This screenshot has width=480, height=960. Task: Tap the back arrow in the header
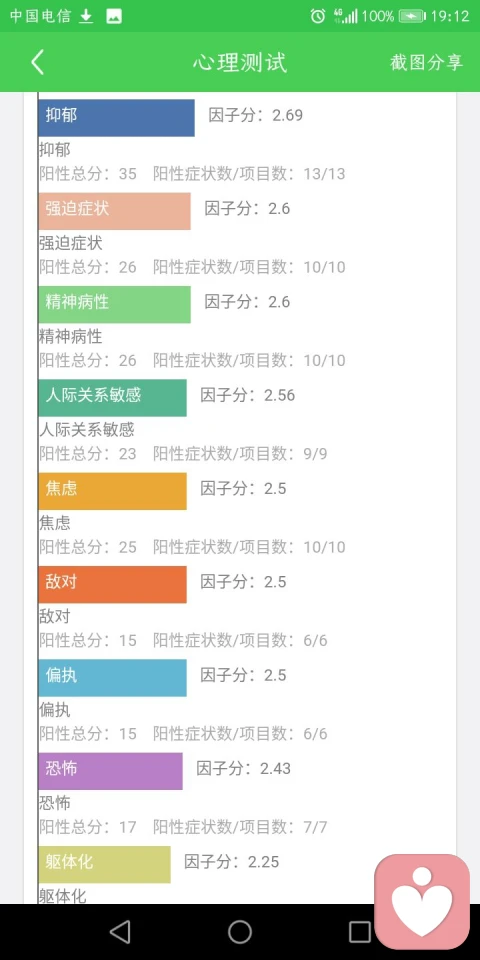coord(37,62)
